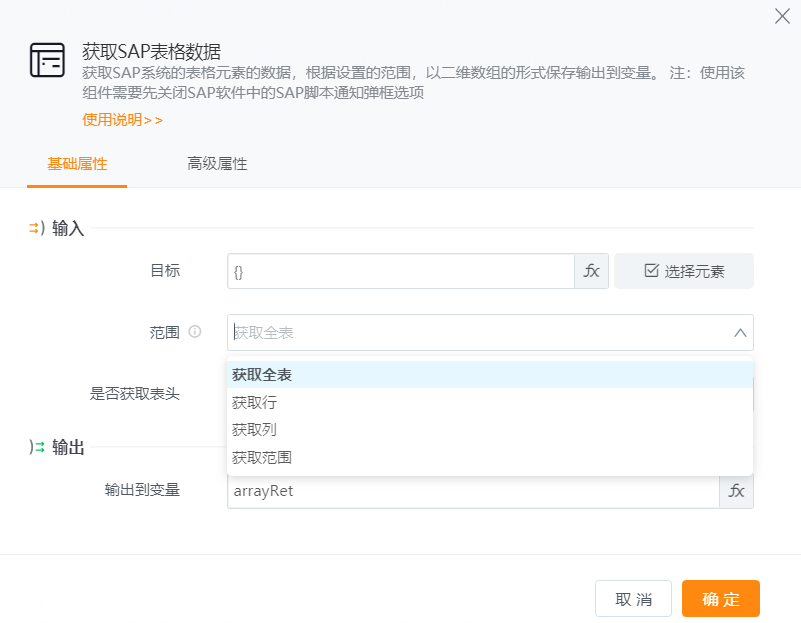
Task: Click the info icon next to 范围
Action: (195, 332)
